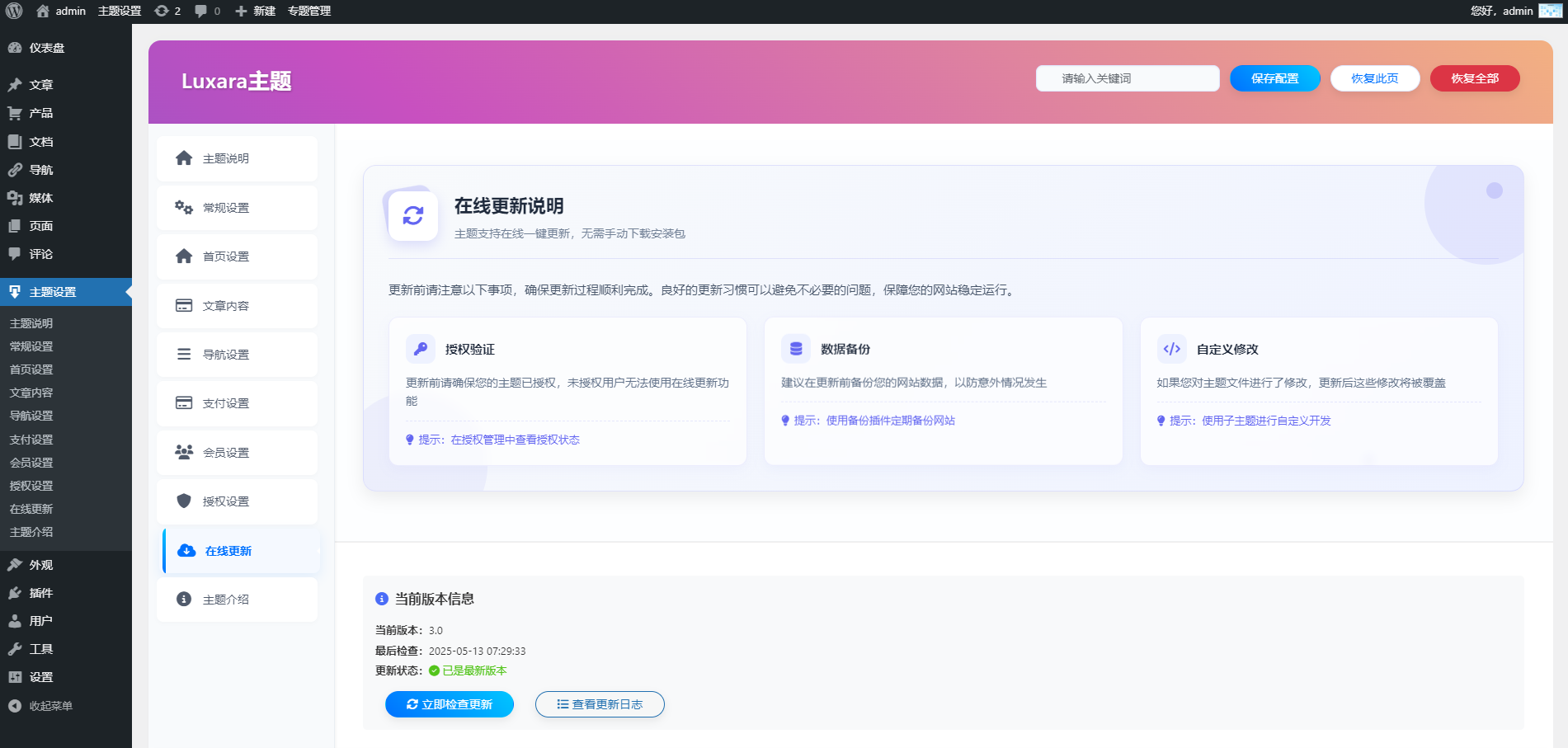Select the shield icon for 授权设置
This screenshot has height=748, width=1568.
pos(183,501)
